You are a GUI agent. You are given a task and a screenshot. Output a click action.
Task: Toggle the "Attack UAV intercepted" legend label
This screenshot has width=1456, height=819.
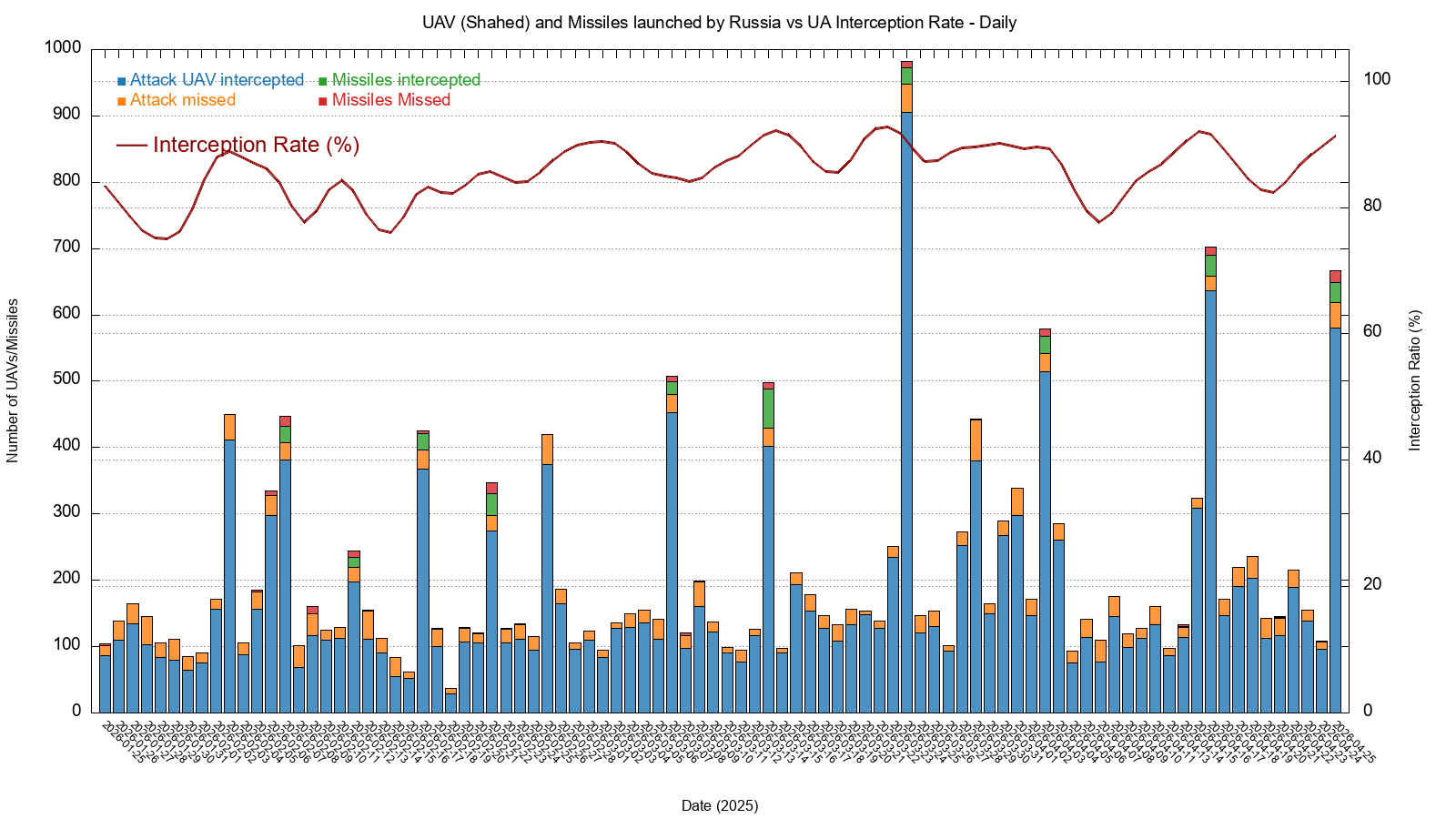click(217, 80)
